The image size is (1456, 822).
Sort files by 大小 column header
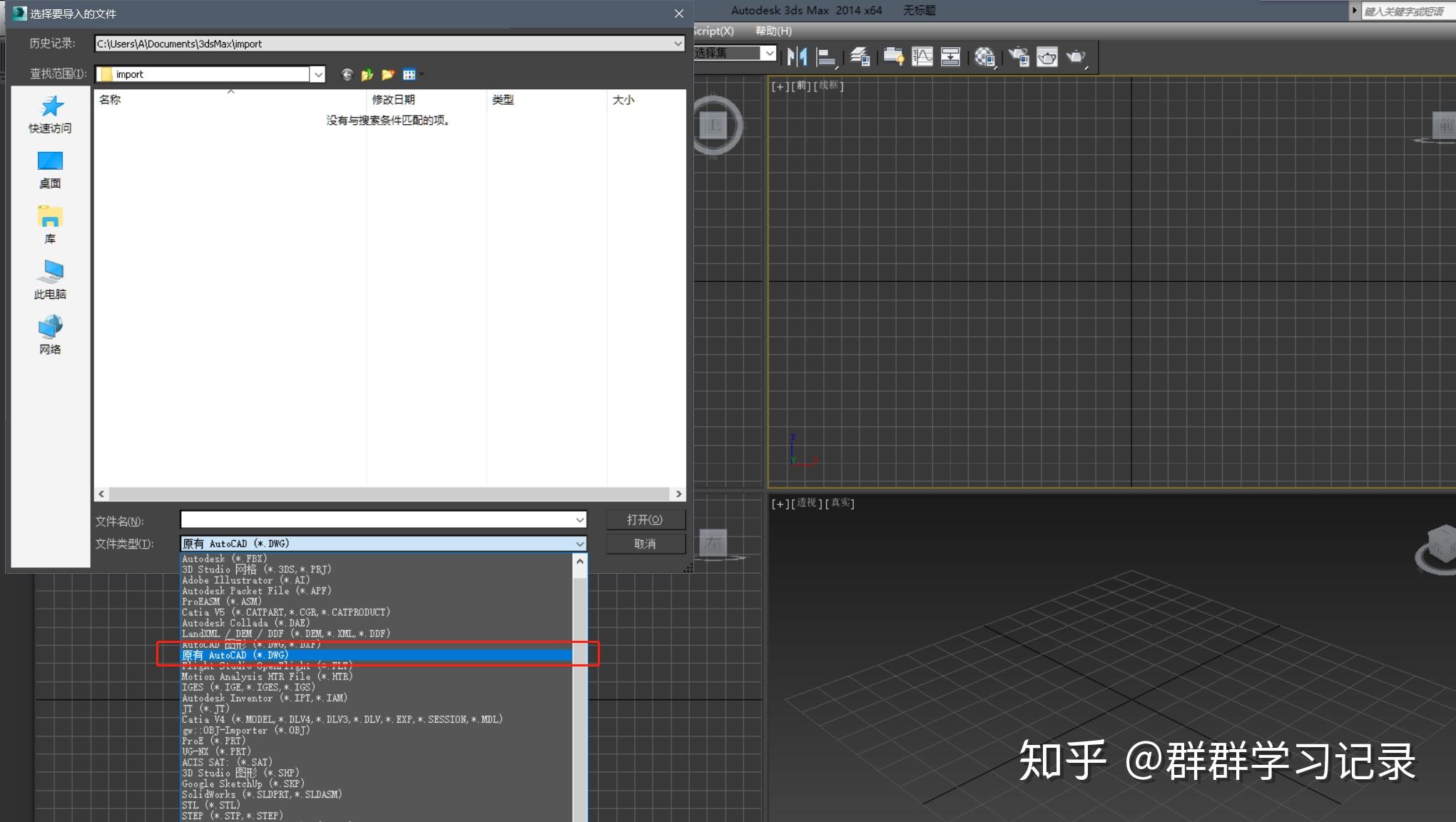pyautogui.click(x=646, y=100)
